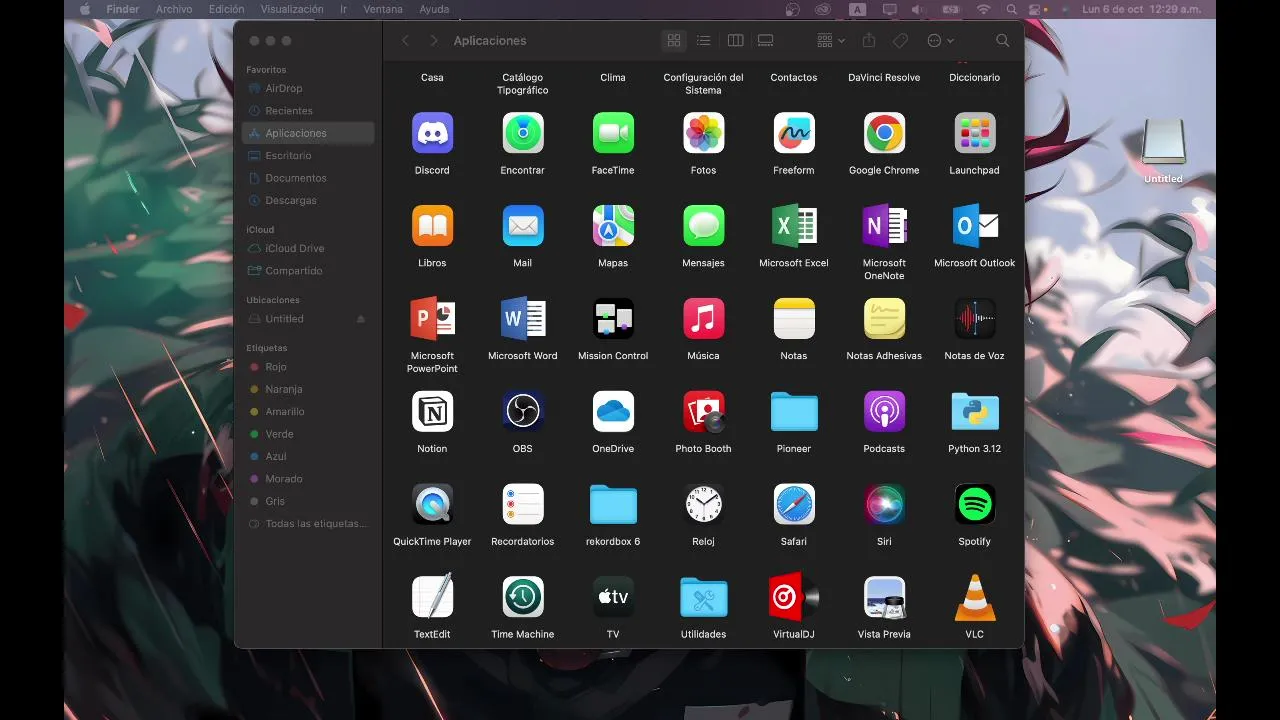
Task: Select Notas Adhesivas icon
Action: 884,319
